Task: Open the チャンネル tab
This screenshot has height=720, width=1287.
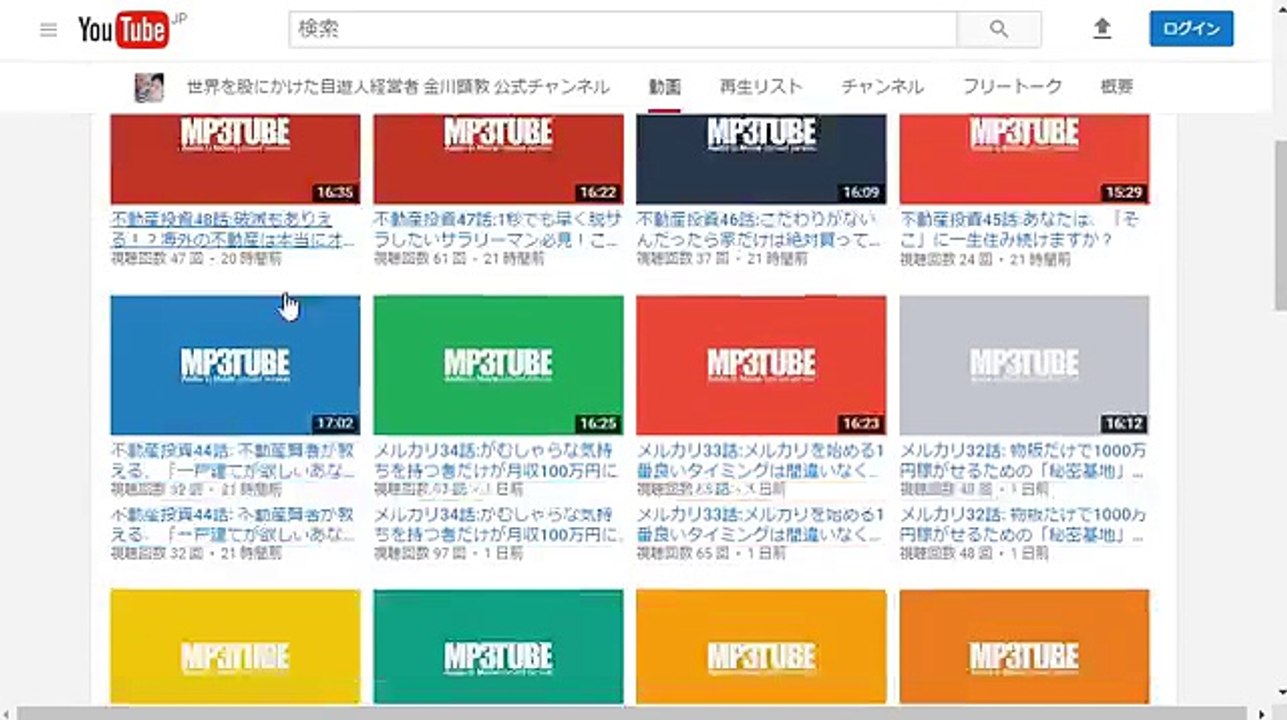Action: (x=882, y=87)
